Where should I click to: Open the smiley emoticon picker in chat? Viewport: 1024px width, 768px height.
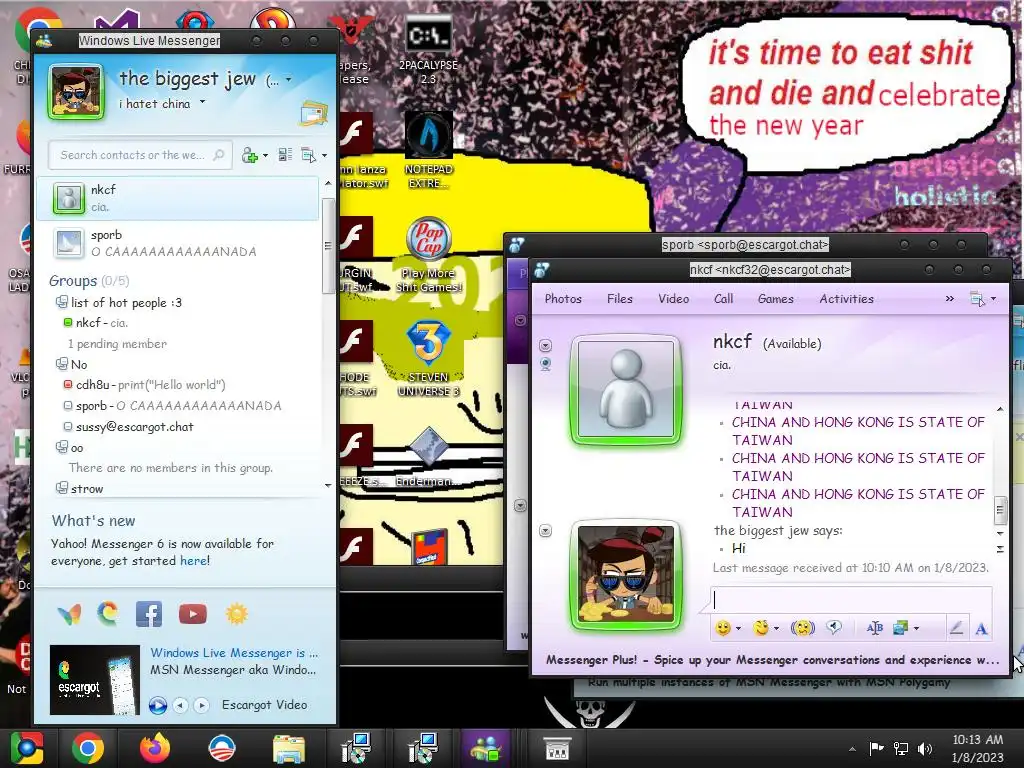pyautogui.click(x=722, y=628)
